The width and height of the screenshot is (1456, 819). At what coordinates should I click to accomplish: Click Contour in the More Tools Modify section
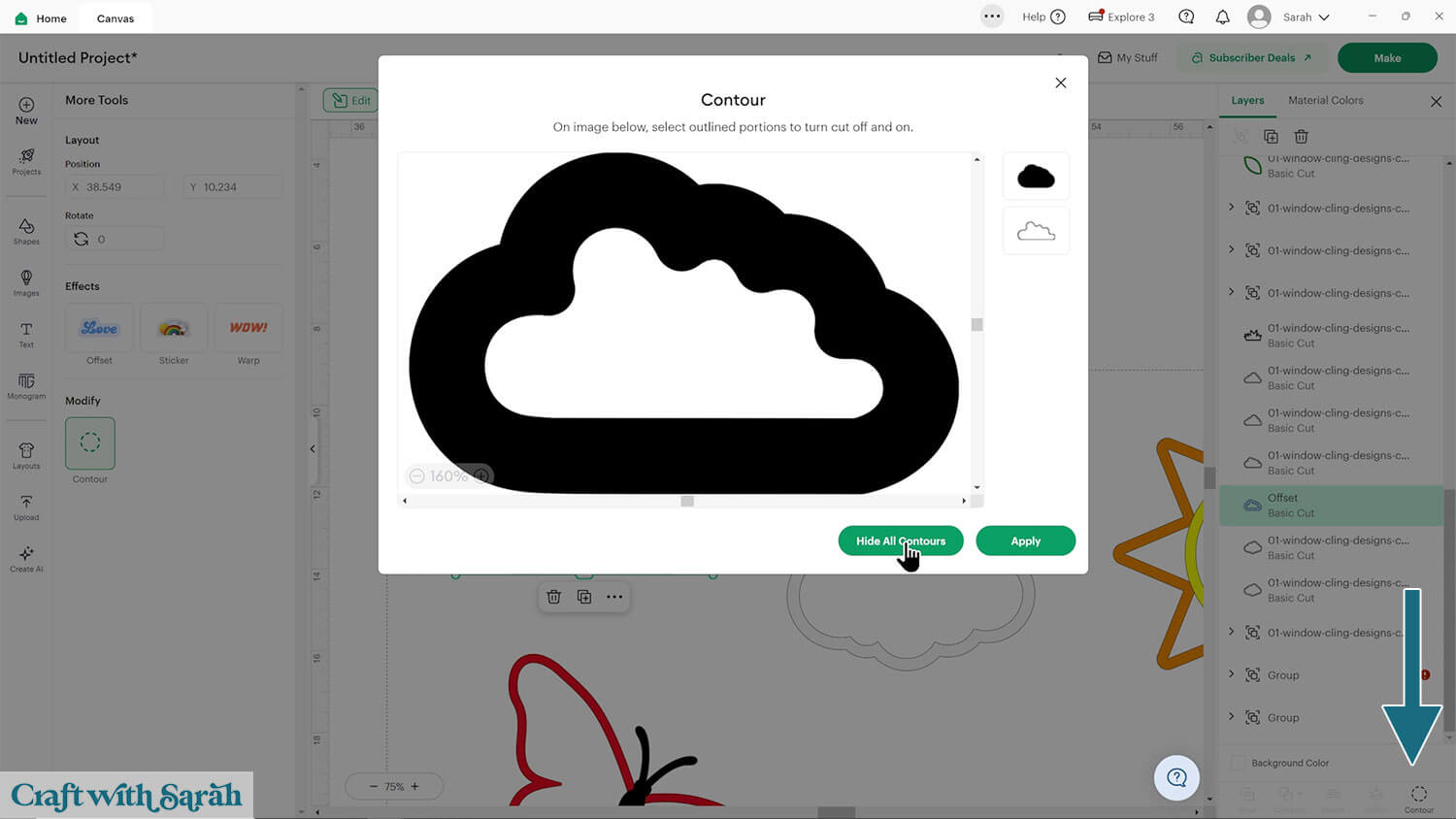click(x=90, y=442)
